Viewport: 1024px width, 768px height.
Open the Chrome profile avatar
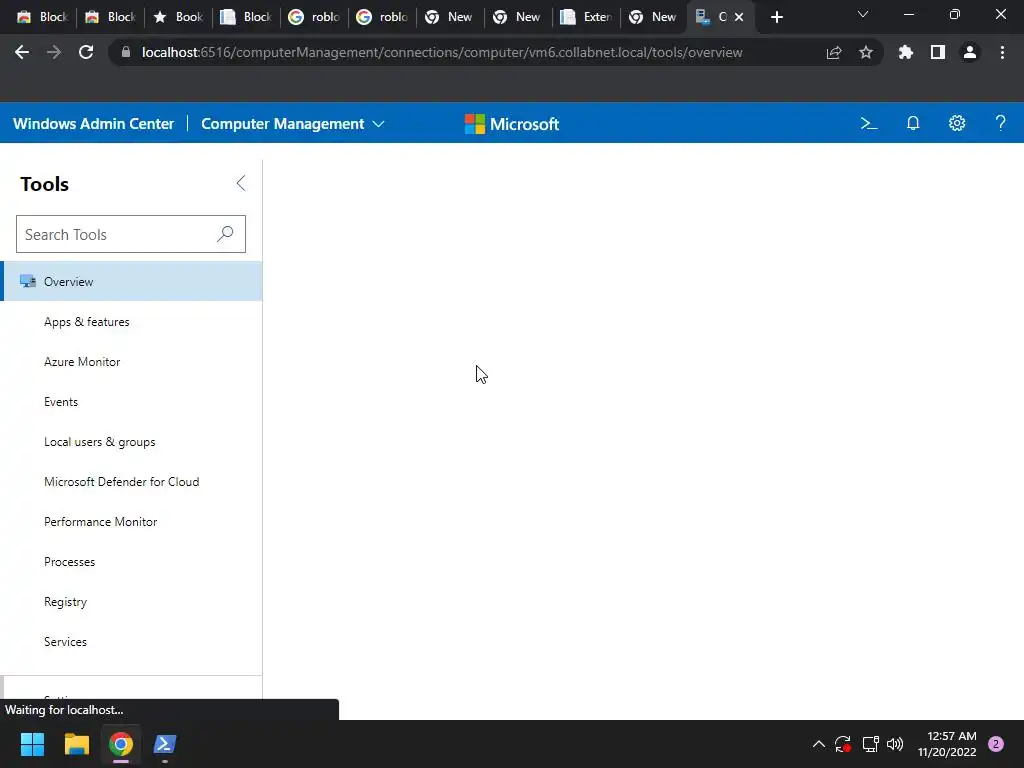point(970,52)
